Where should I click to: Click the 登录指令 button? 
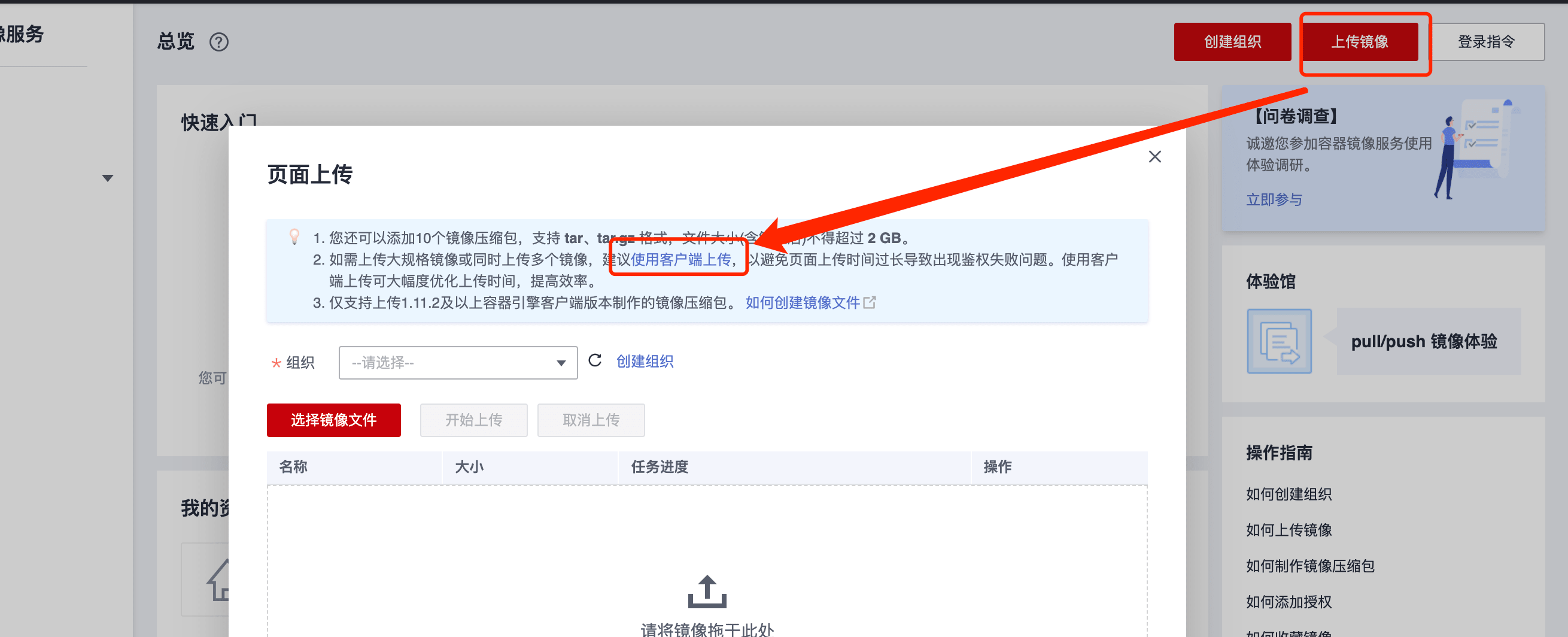[x=1486, y=42]
